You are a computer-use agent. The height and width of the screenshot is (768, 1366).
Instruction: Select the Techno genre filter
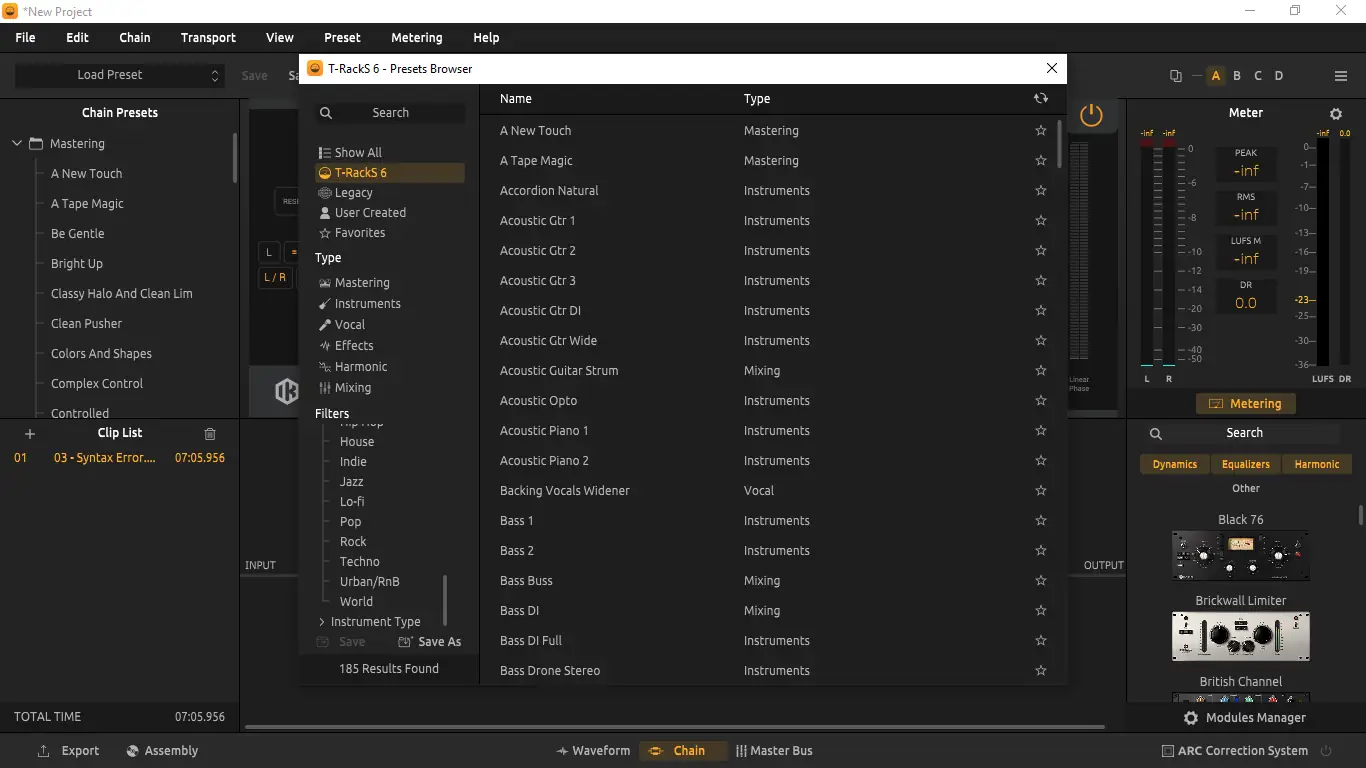[x=360, y=562]
